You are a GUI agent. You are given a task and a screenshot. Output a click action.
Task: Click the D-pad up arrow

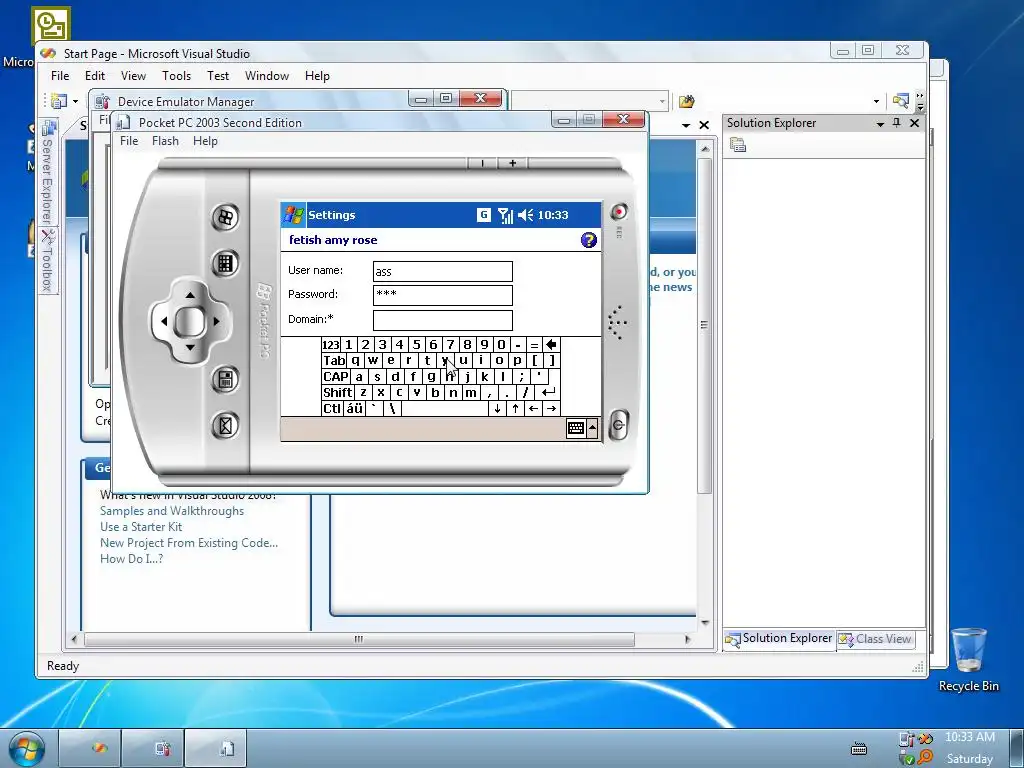[190, 295]
